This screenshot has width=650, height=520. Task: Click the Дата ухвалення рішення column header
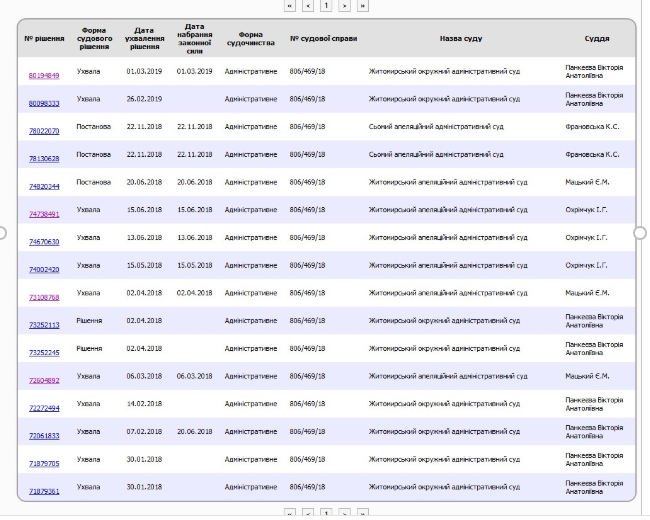tap(144, 38)
